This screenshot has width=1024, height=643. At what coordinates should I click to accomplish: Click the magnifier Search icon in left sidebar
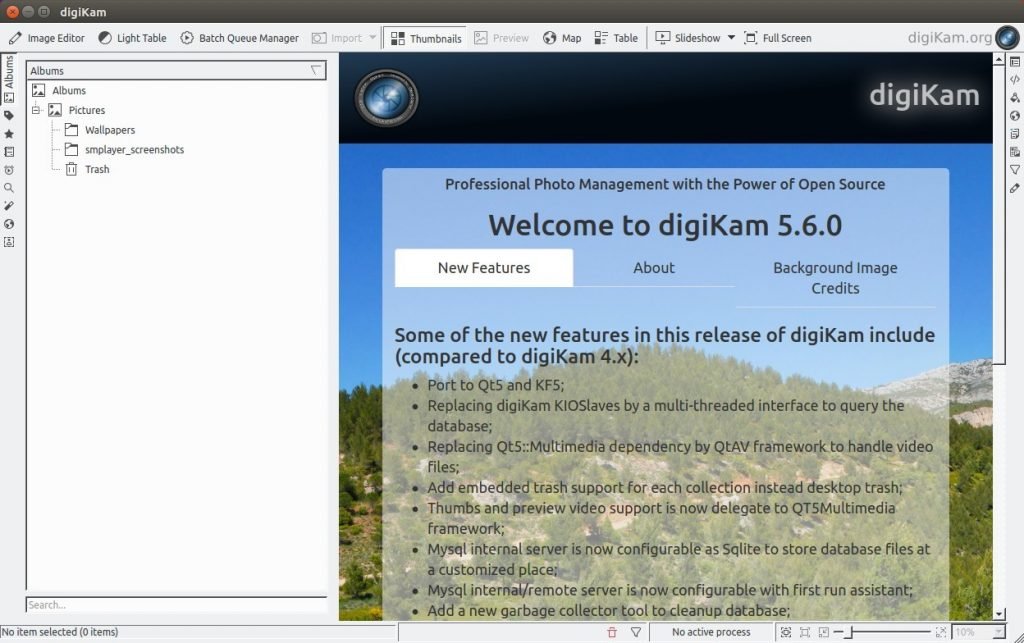(x=9, y=188)
